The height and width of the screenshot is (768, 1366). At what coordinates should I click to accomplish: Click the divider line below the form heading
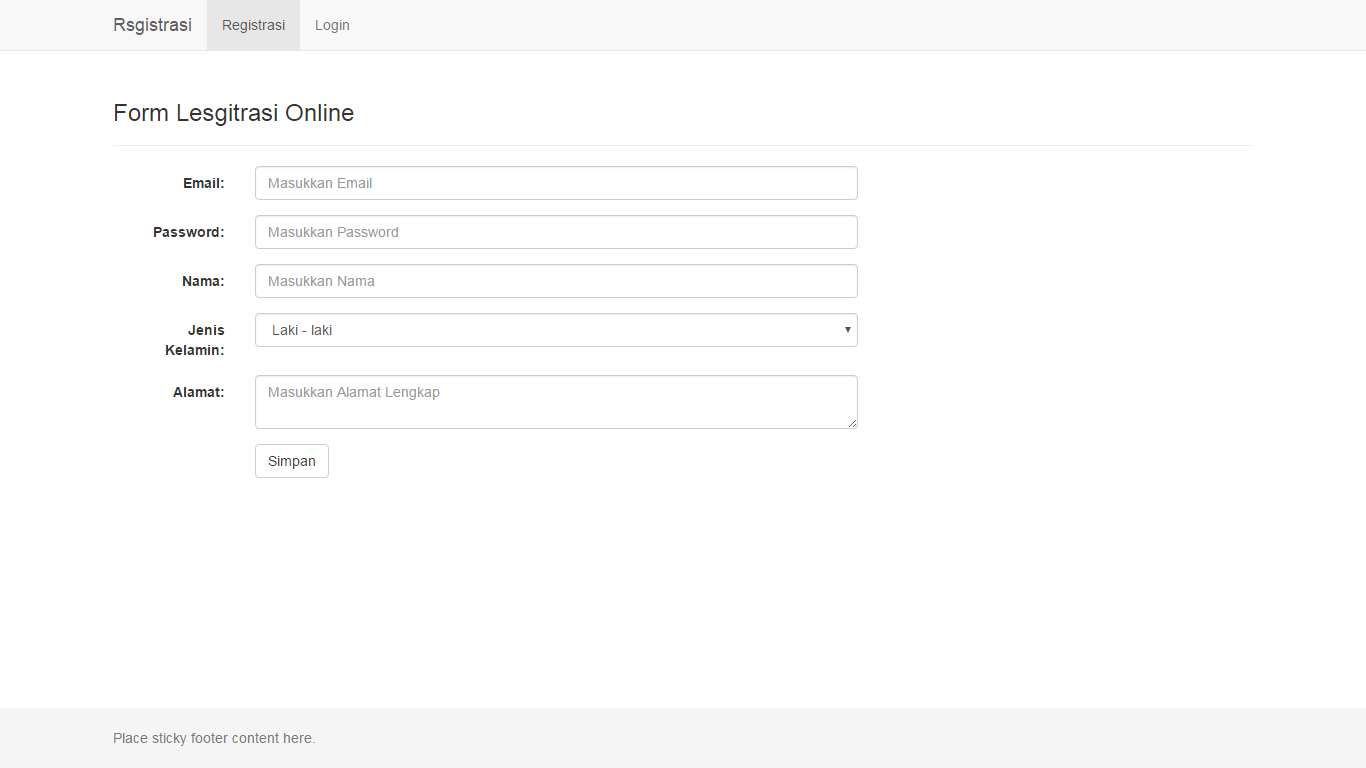[682, 146]
